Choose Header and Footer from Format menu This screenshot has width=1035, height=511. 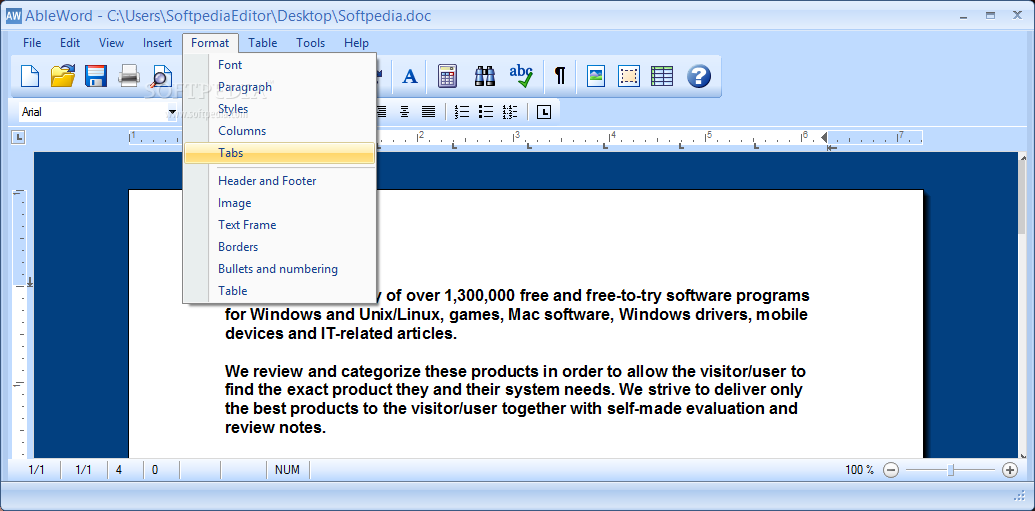(x=279, y=181)
